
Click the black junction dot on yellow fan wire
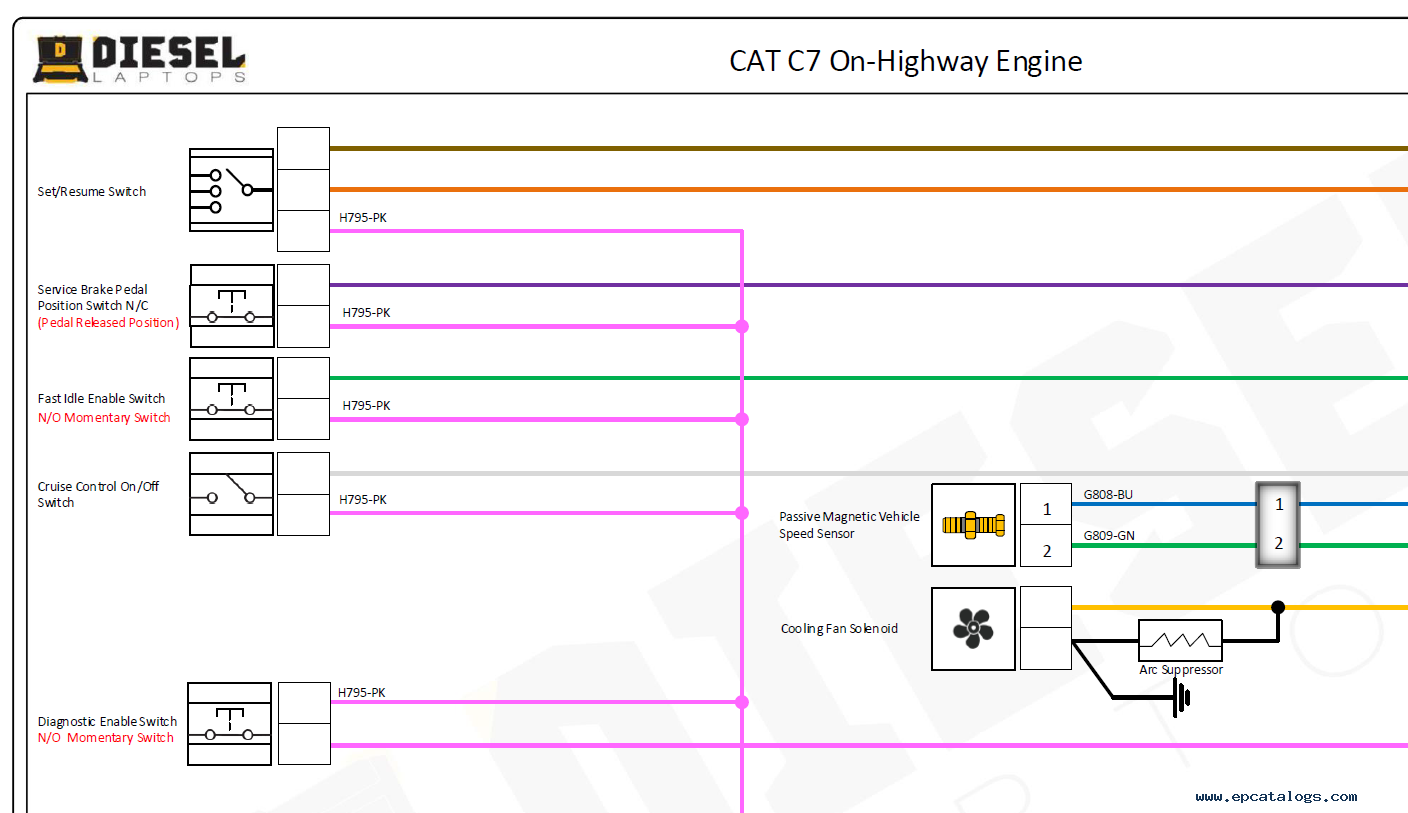pos(1278,607)
